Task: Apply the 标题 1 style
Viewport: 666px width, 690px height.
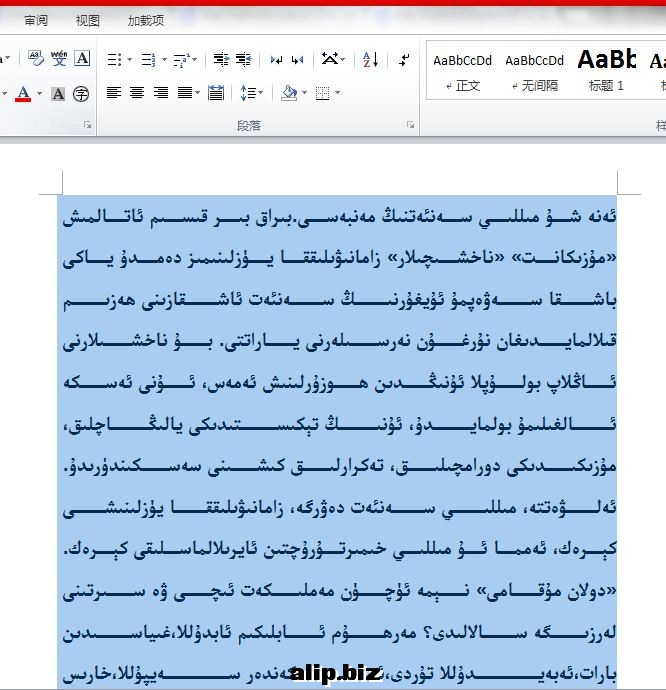Action: (606, 72)
